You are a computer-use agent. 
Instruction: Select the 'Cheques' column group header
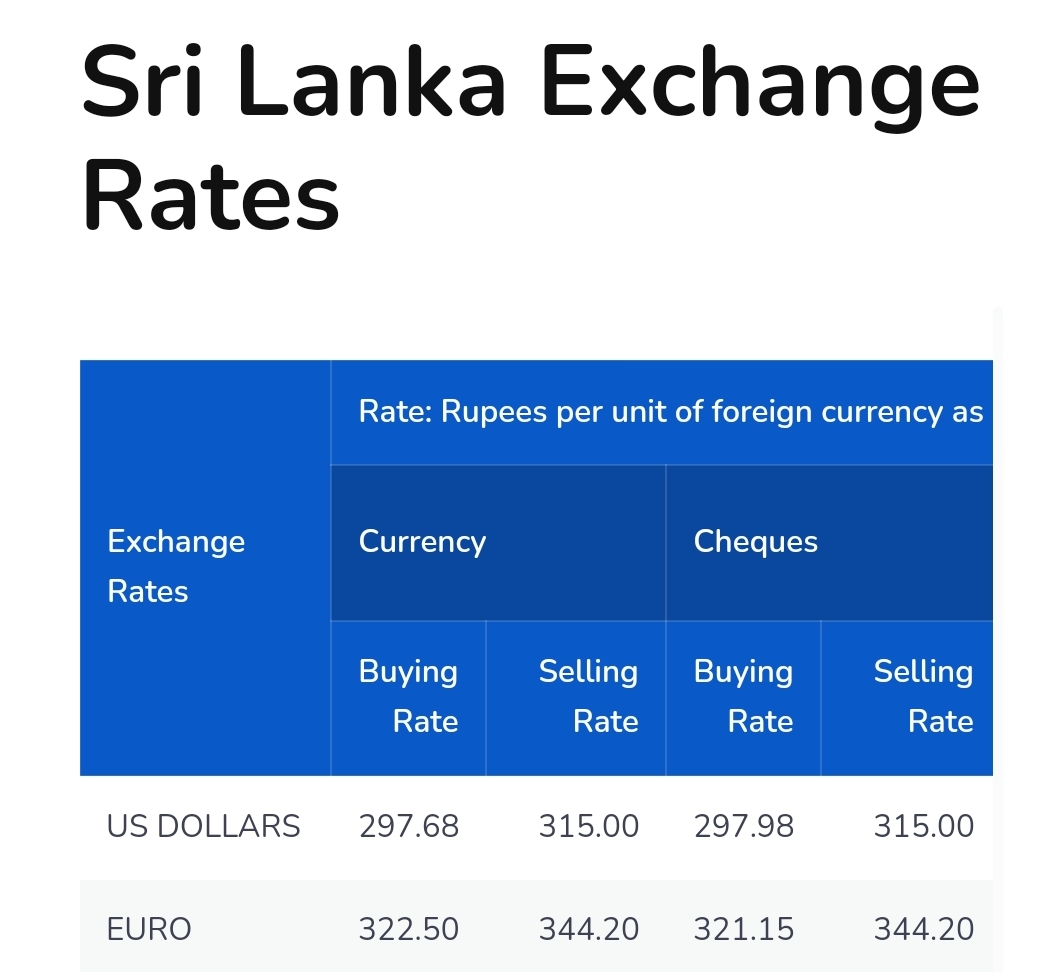[x=755, y=542]
